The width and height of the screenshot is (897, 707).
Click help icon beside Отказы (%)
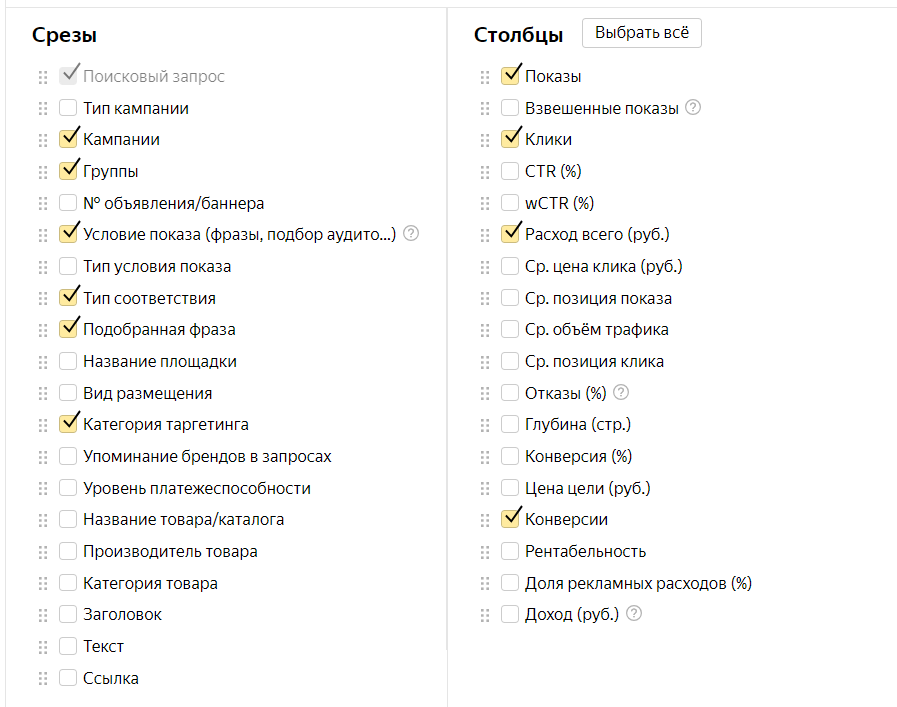point(622,392)
